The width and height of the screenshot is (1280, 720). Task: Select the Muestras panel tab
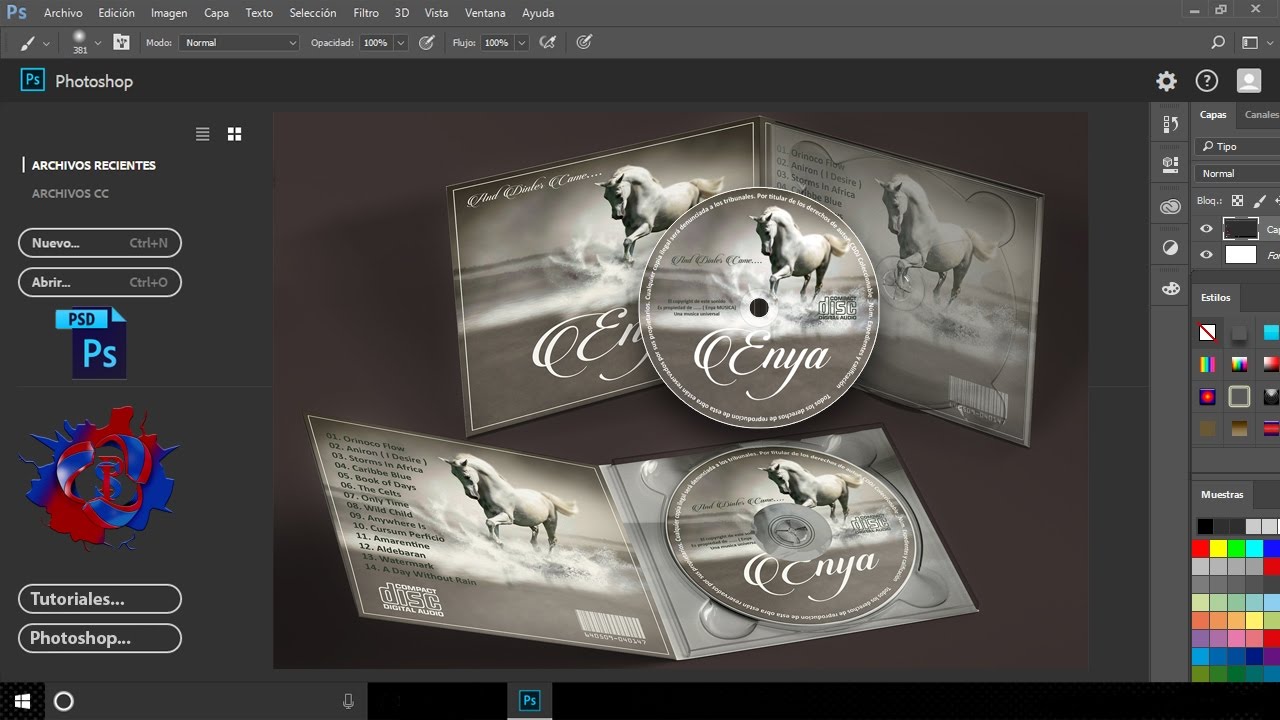pyautogui.click(x=1222, y=494)
